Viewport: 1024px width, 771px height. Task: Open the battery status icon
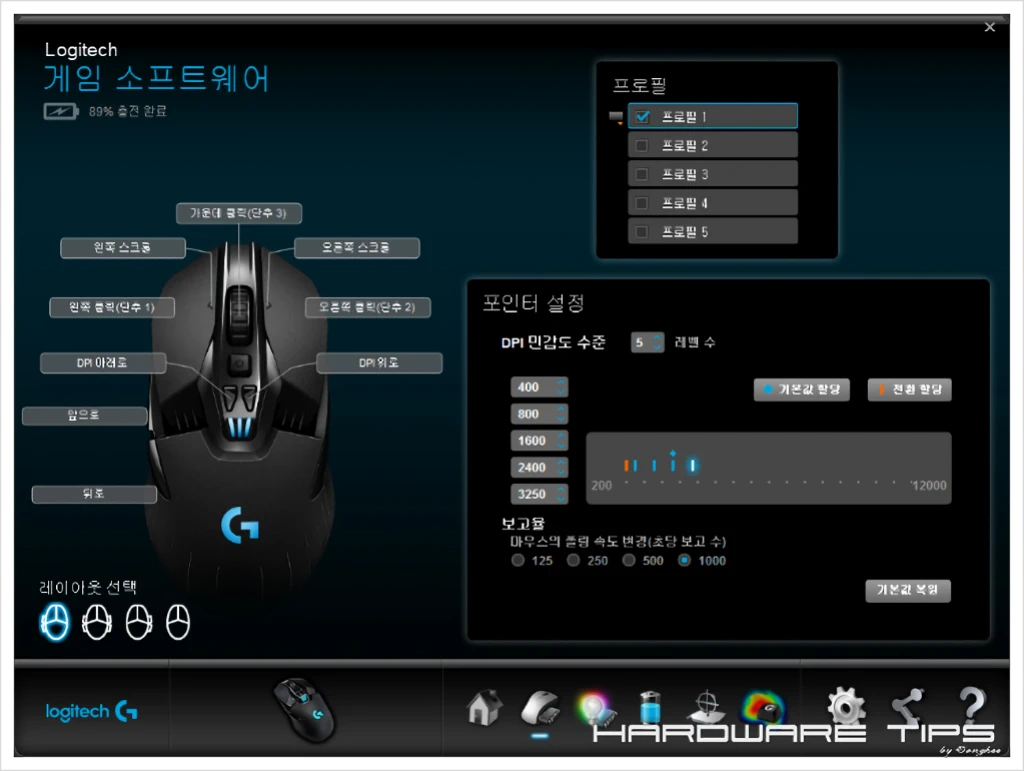pyautogui.click(x=650, y=708)
